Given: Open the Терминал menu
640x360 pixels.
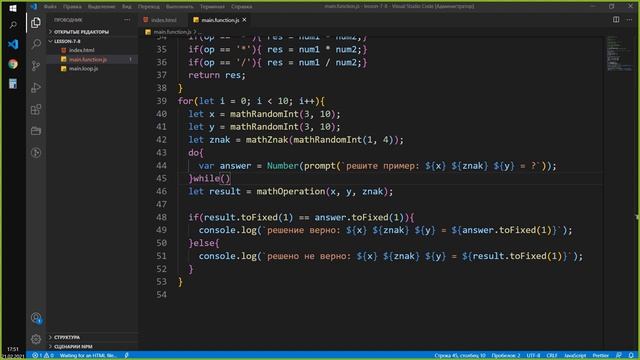Looking at the screenshot, I should point(212,7).
